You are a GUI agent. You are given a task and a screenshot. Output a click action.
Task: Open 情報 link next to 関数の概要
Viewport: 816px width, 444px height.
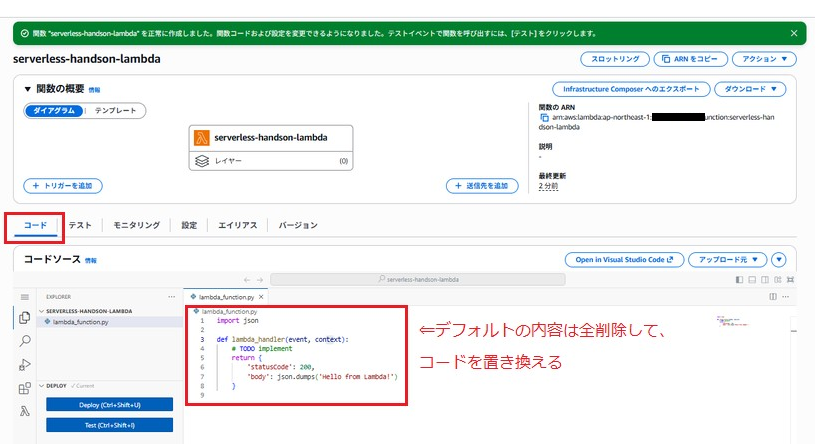(94, 90)
